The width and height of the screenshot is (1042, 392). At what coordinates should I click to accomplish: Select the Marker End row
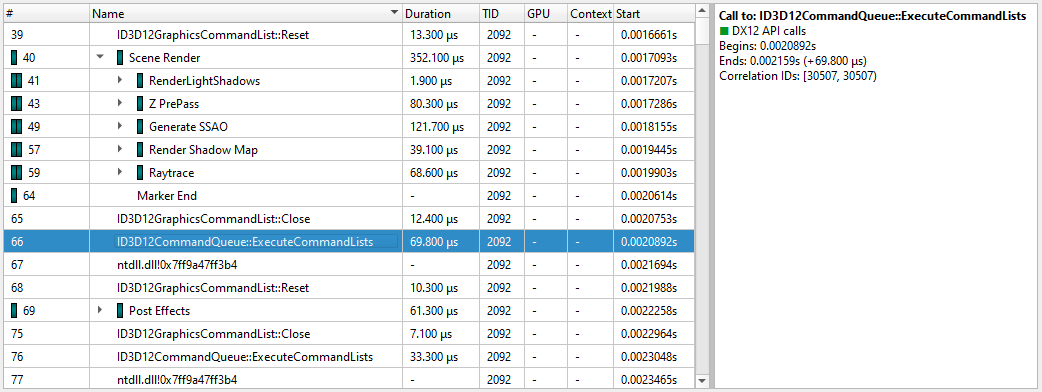tap(349, 196)
